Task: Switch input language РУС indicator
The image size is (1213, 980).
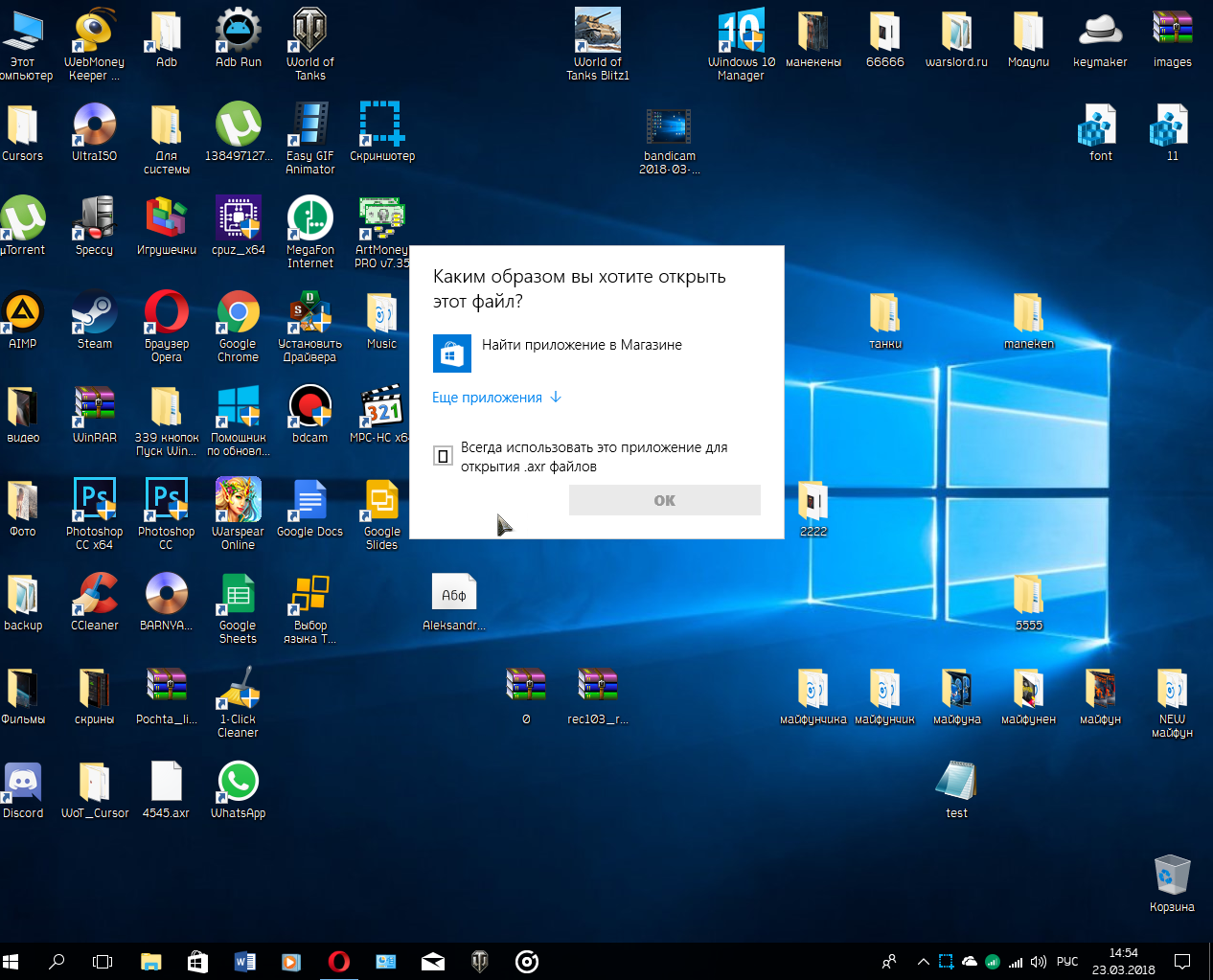Action: pos(1067,961)
